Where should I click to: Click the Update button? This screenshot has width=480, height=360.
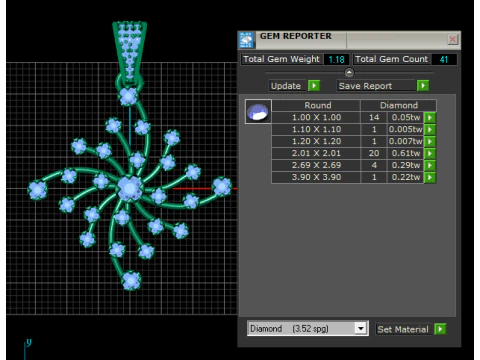coord(288,86)
